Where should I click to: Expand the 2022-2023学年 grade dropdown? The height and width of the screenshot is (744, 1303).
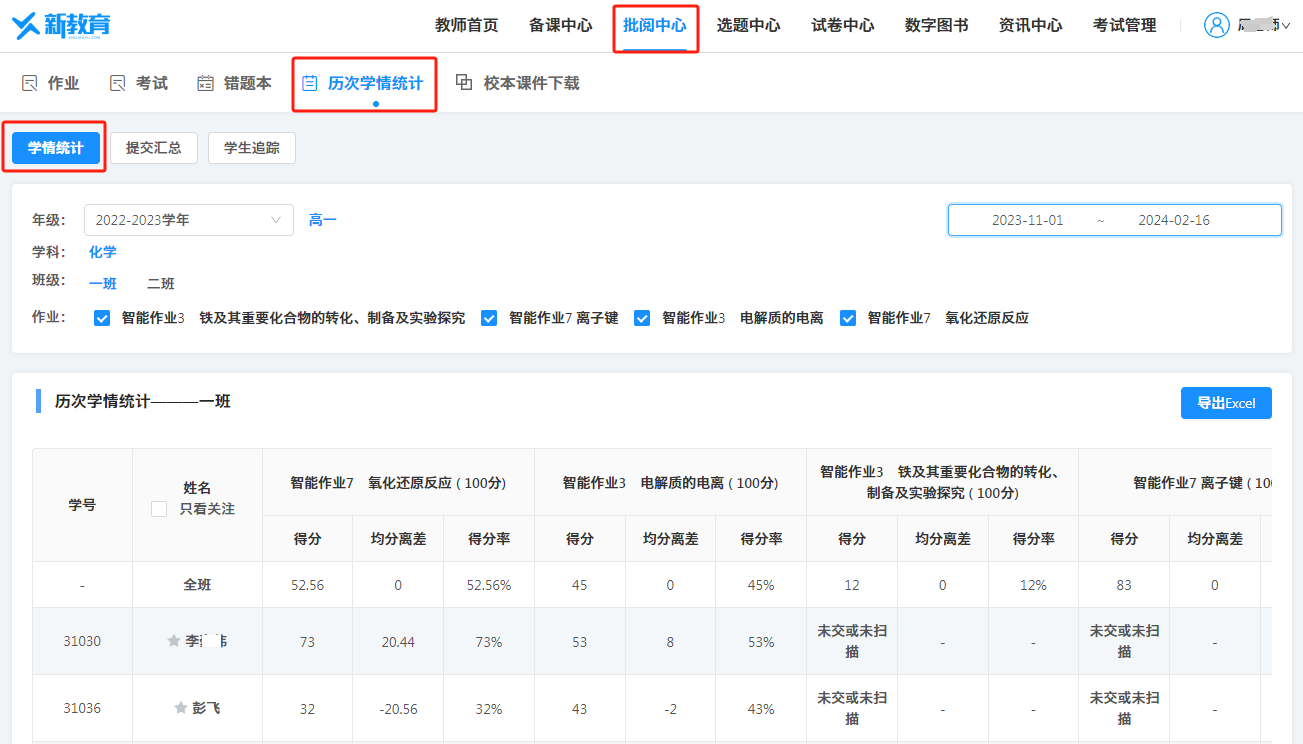point(188,220)
